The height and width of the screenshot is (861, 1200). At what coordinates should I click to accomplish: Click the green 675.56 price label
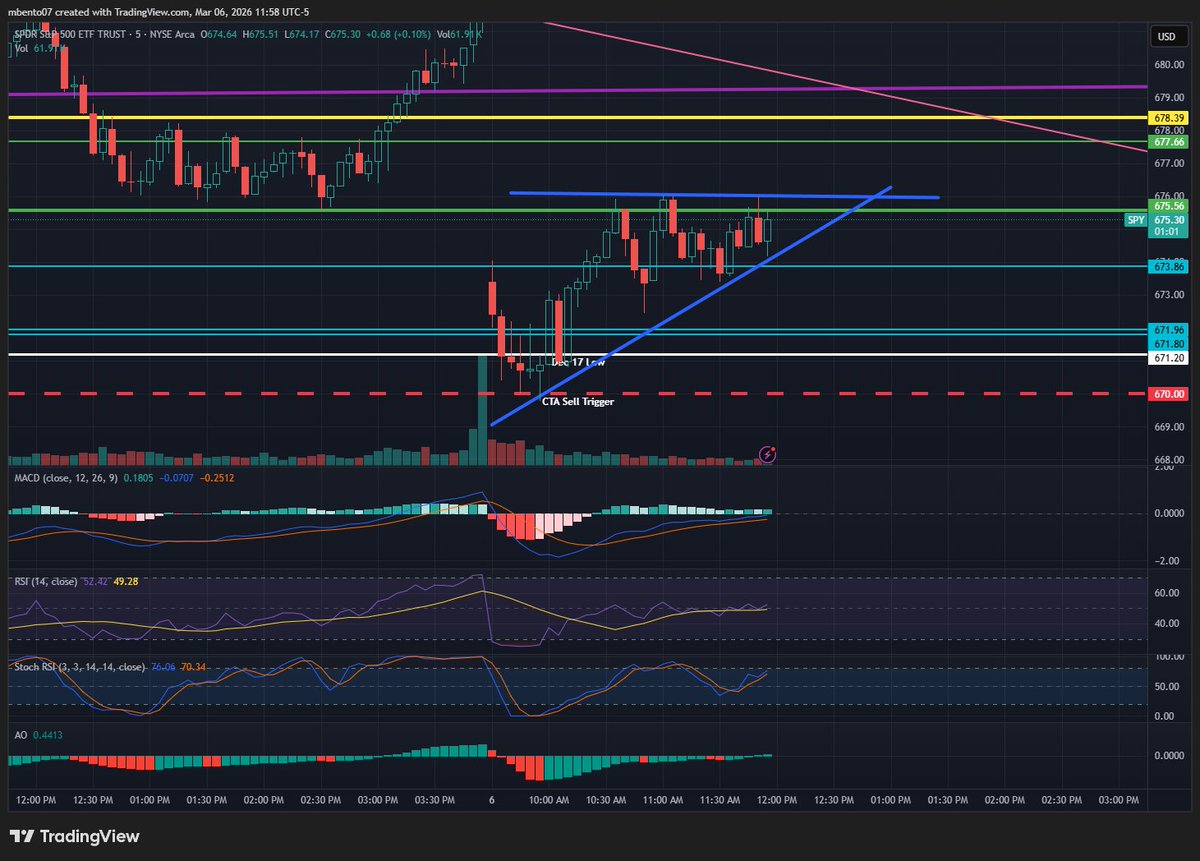coord(1169,206)
